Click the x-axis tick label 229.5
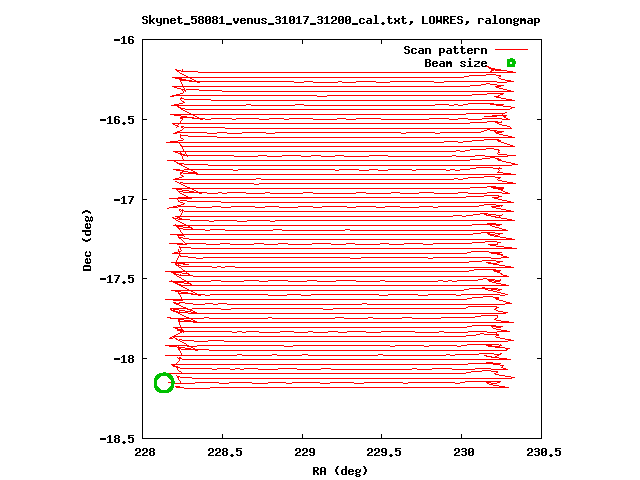Image resolution: width=640 pixels, height=480 pixels. tap(384, 452)
